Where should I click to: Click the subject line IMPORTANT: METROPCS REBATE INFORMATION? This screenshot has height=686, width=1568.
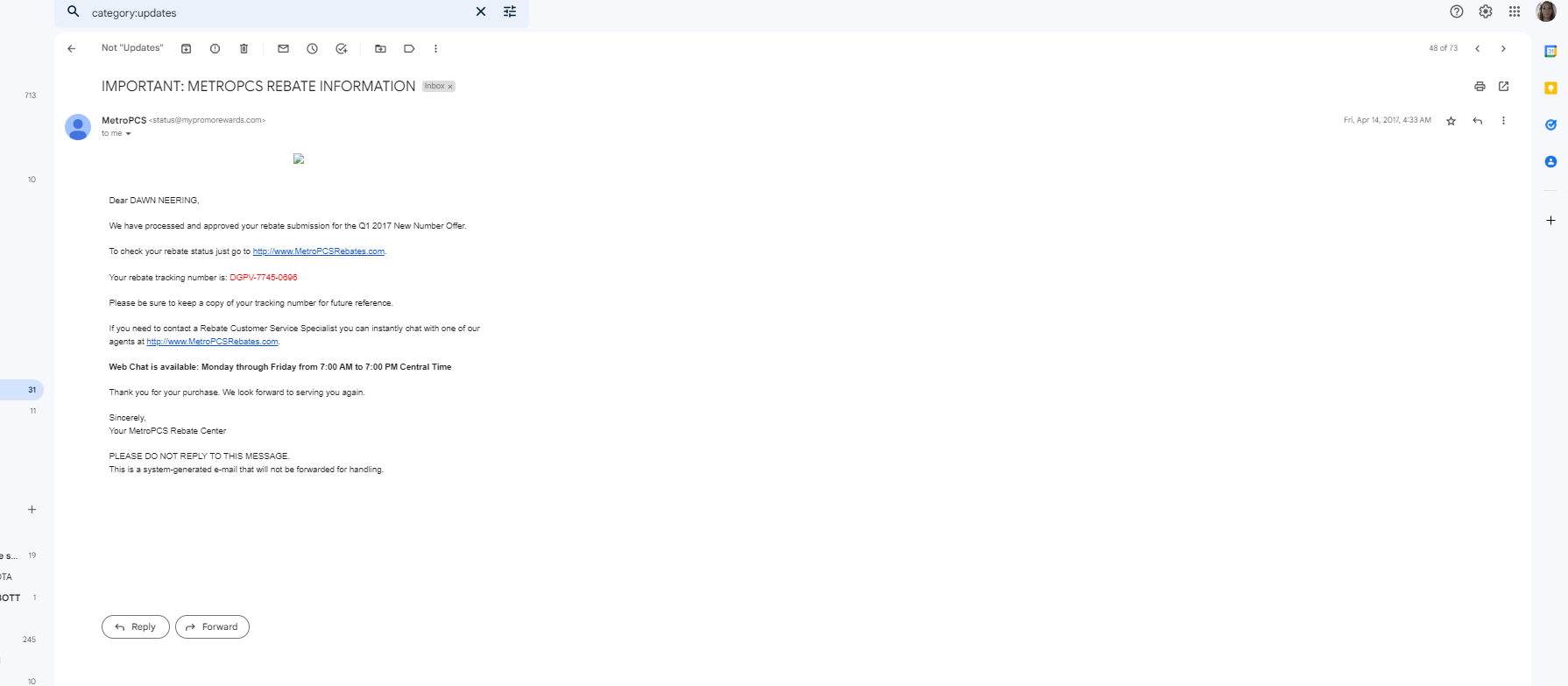coord(258,86)
